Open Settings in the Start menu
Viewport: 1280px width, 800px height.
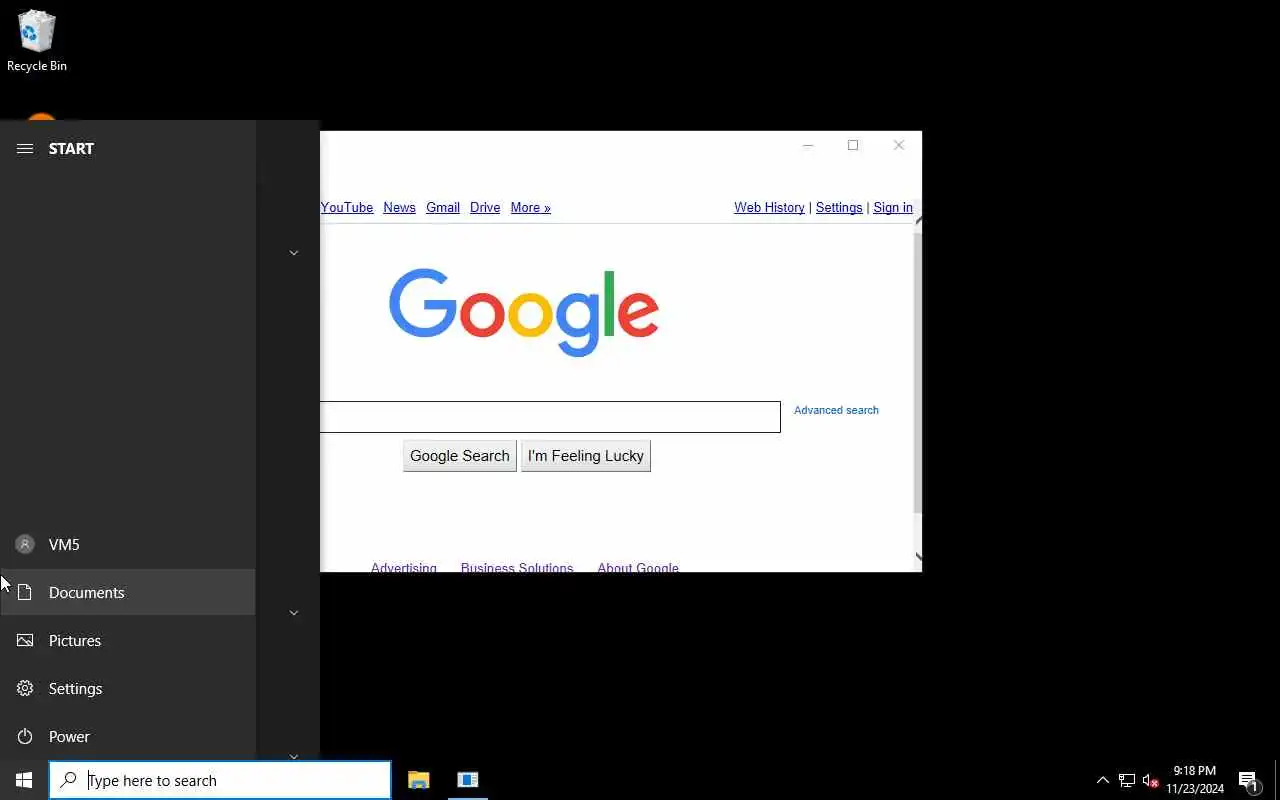[128, 688]
